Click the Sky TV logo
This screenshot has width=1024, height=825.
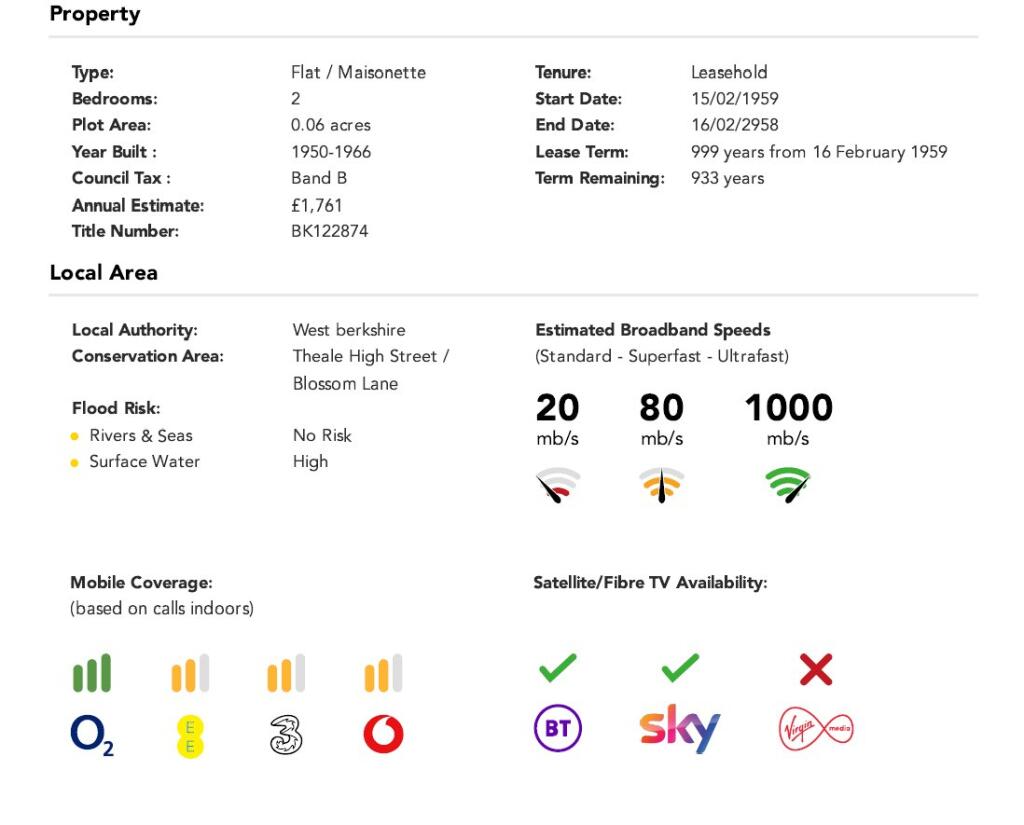tap(680, 729)
